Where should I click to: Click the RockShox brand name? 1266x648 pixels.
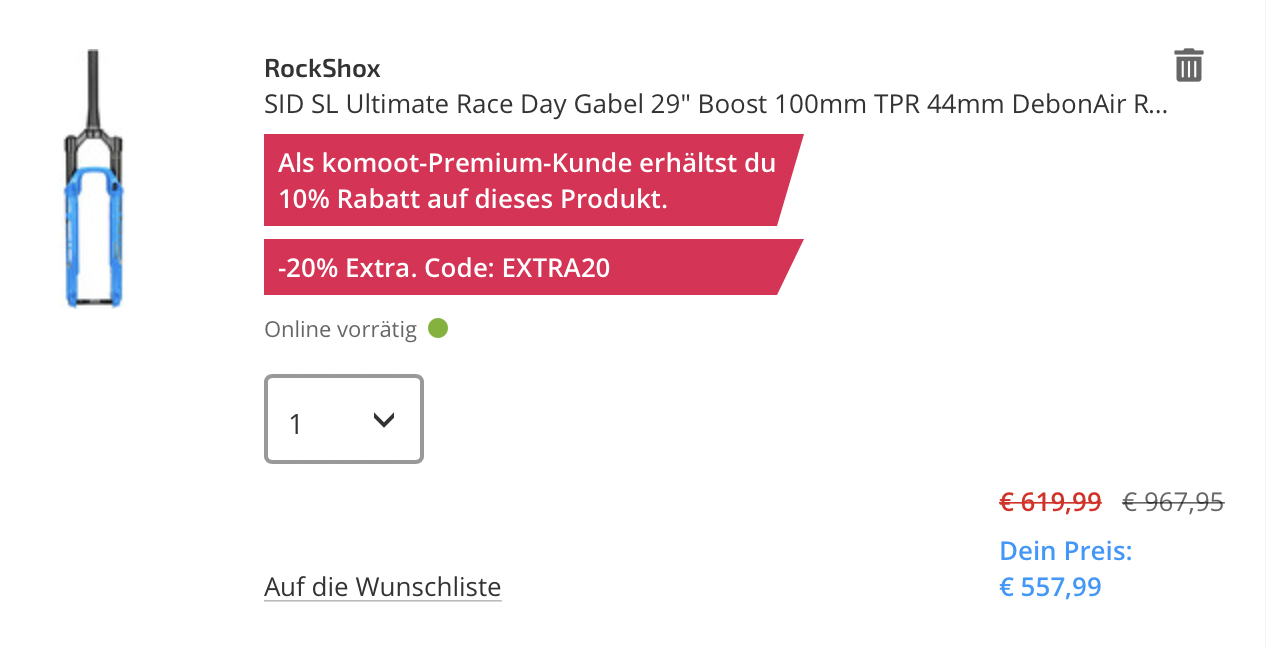pyautogui.click(x=322, y=69)
